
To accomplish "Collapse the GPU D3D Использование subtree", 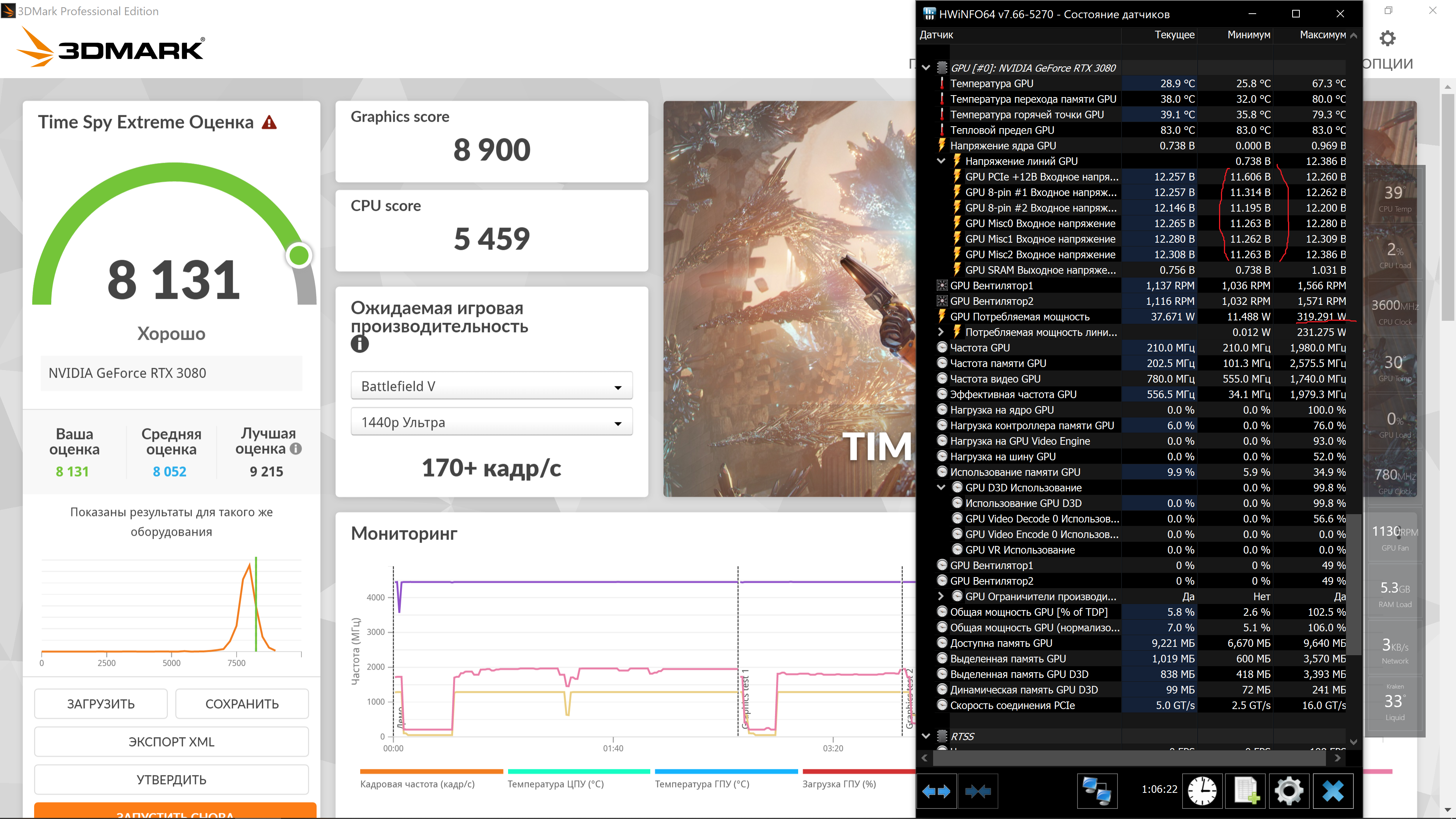I will (940, 487).
